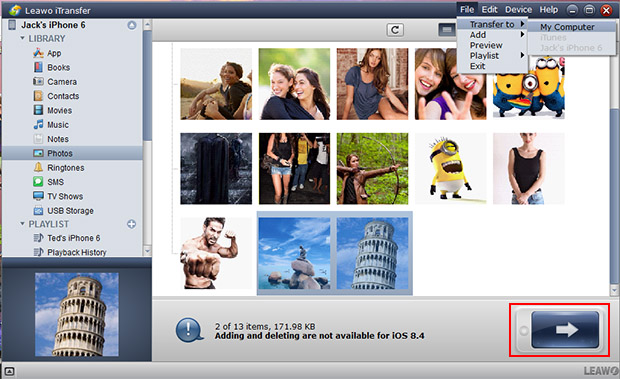Viewport: 620px width, 379px height.
Task: Select the women walking at night photo
Action: (294, 169)
